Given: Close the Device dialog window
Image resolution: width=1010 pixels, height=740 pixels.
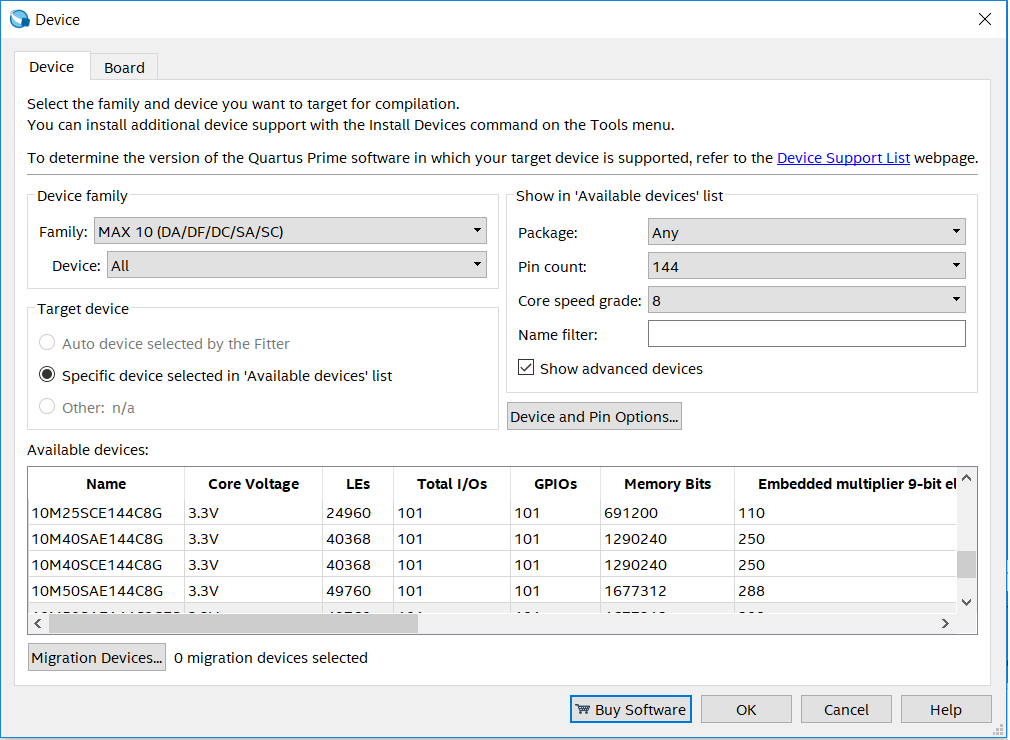Looking at the screenshot, I should (985, 19).
